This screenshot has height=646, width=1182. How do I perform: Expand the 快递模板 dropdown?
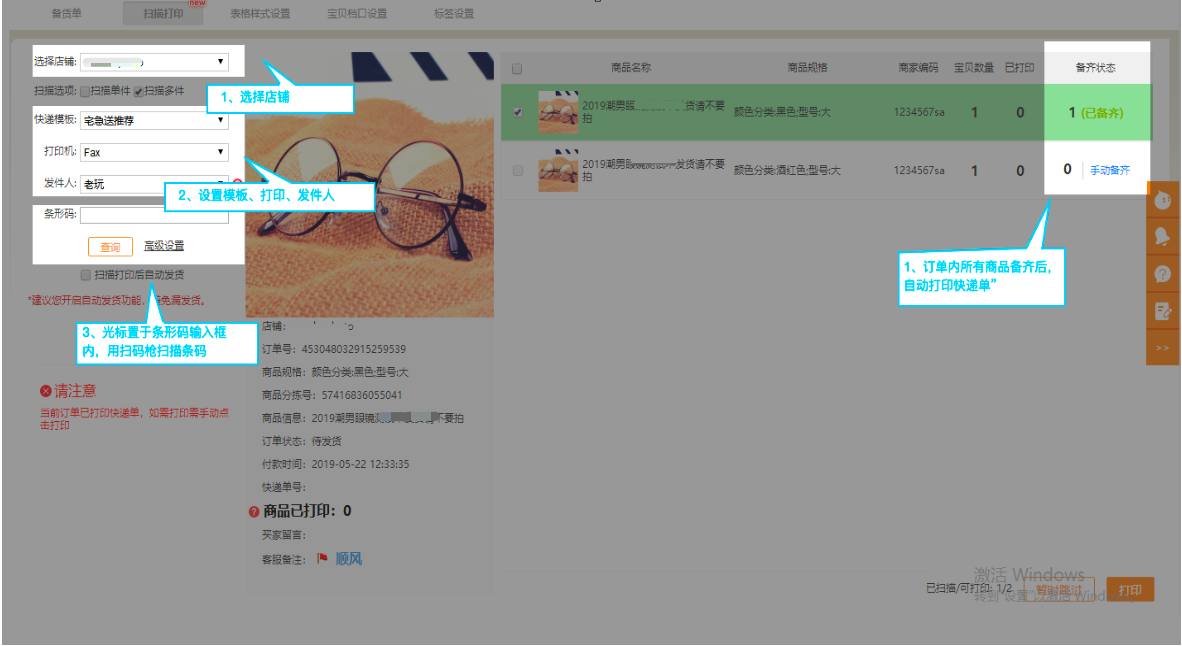[154, 122]
